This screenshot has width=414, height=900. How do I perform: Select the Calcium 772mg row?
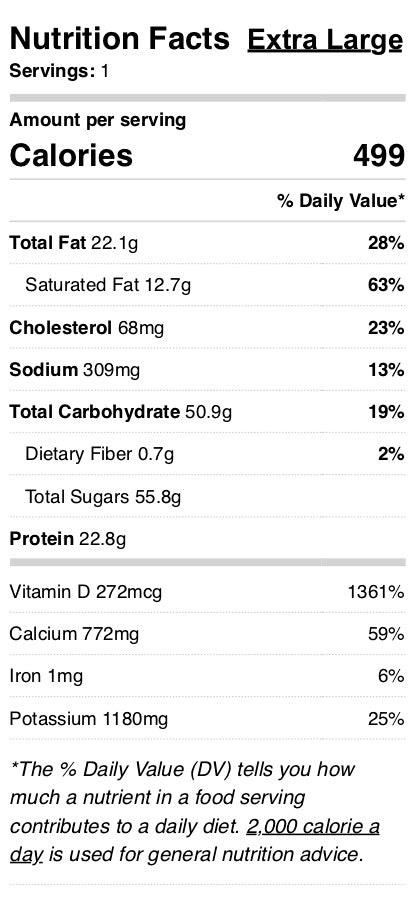(x=207, y=634)
